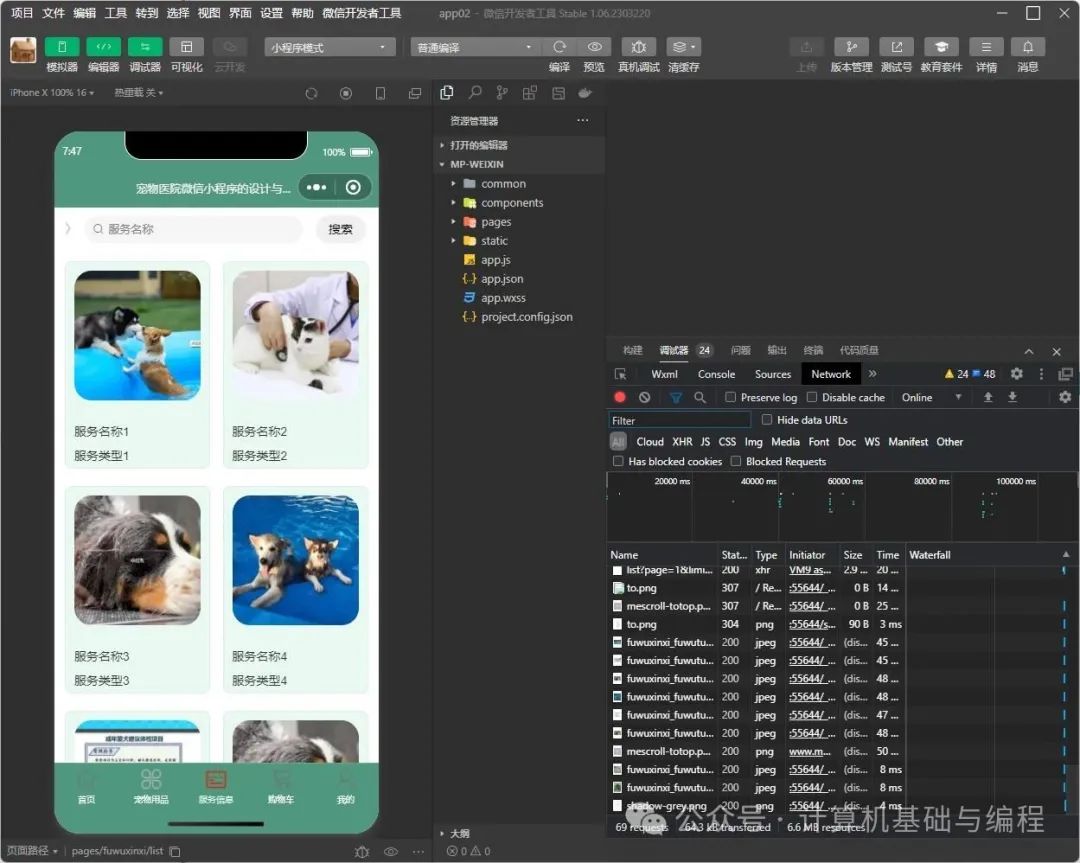Open the 设置 menu
The width and height of the screenshot is (1080, 863).
270,13
